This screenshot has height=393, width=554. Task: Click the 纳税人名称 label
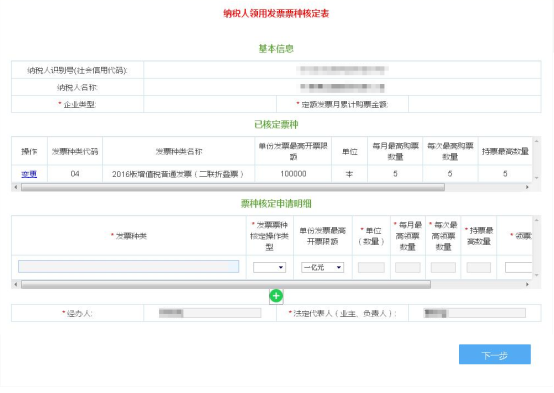[77, 87]
